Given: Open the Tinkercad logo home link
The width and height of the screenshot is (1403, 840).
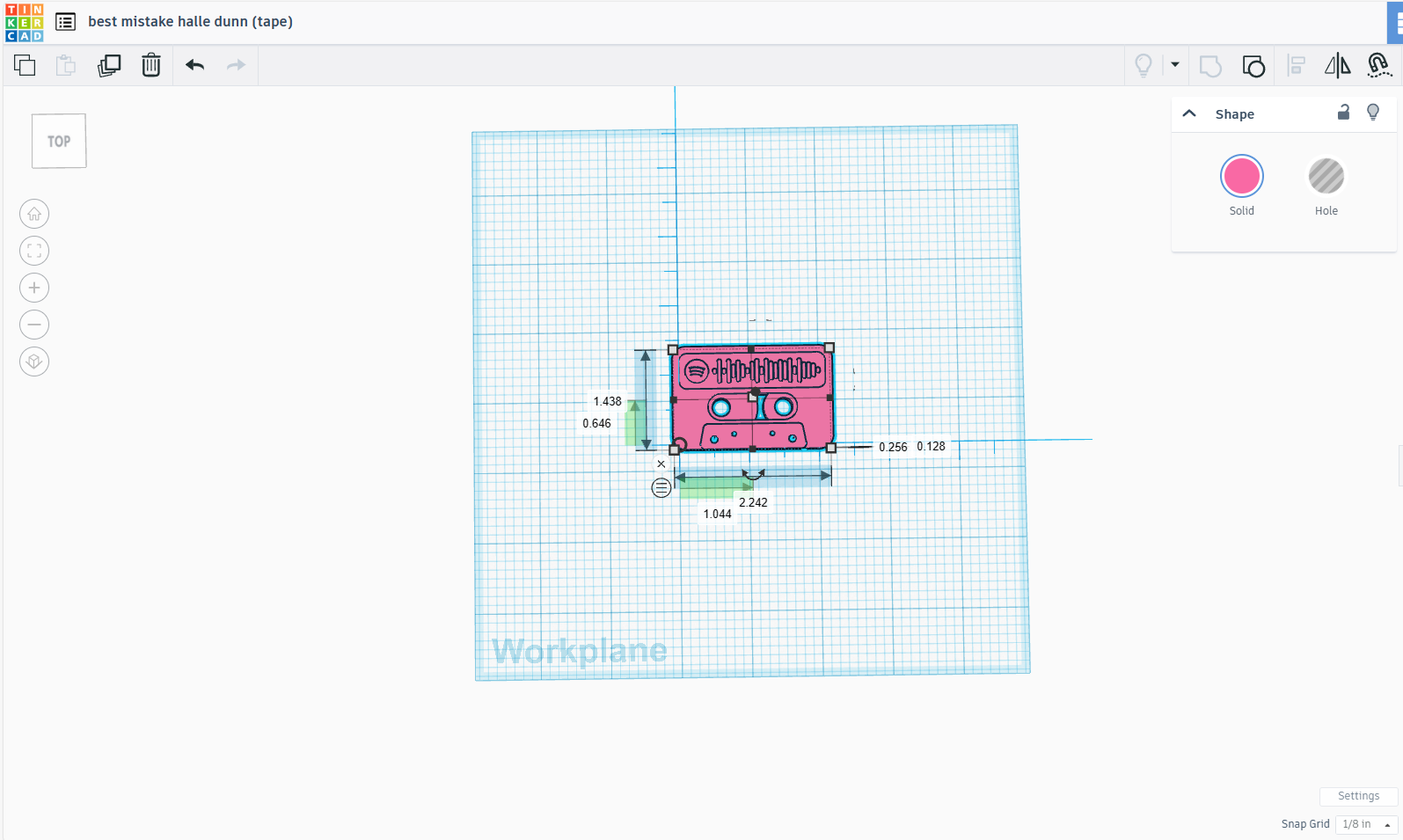Looking at the screenshot, I should 24,22.
